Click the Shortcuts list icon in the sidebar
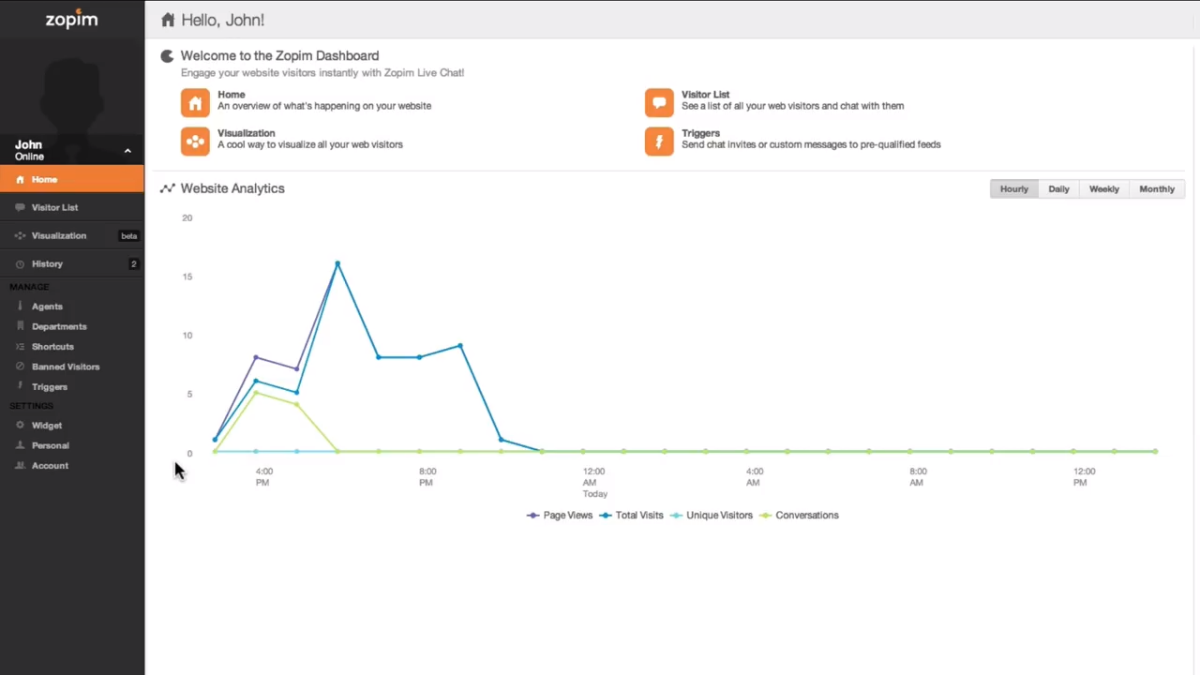 (20, 347)
